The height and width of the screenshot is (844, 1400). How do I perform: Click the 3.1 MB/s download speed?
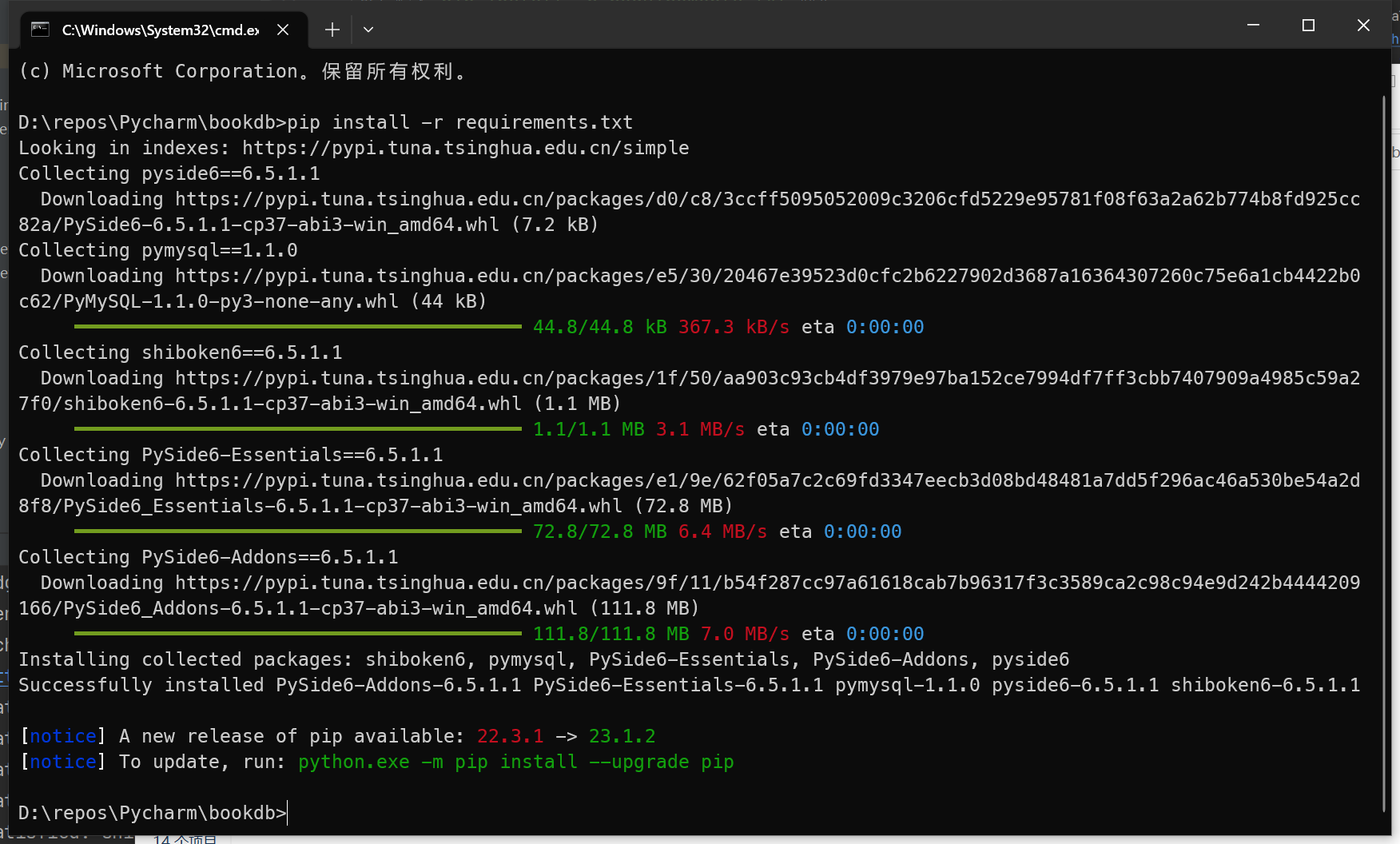[x=700, y=429]
